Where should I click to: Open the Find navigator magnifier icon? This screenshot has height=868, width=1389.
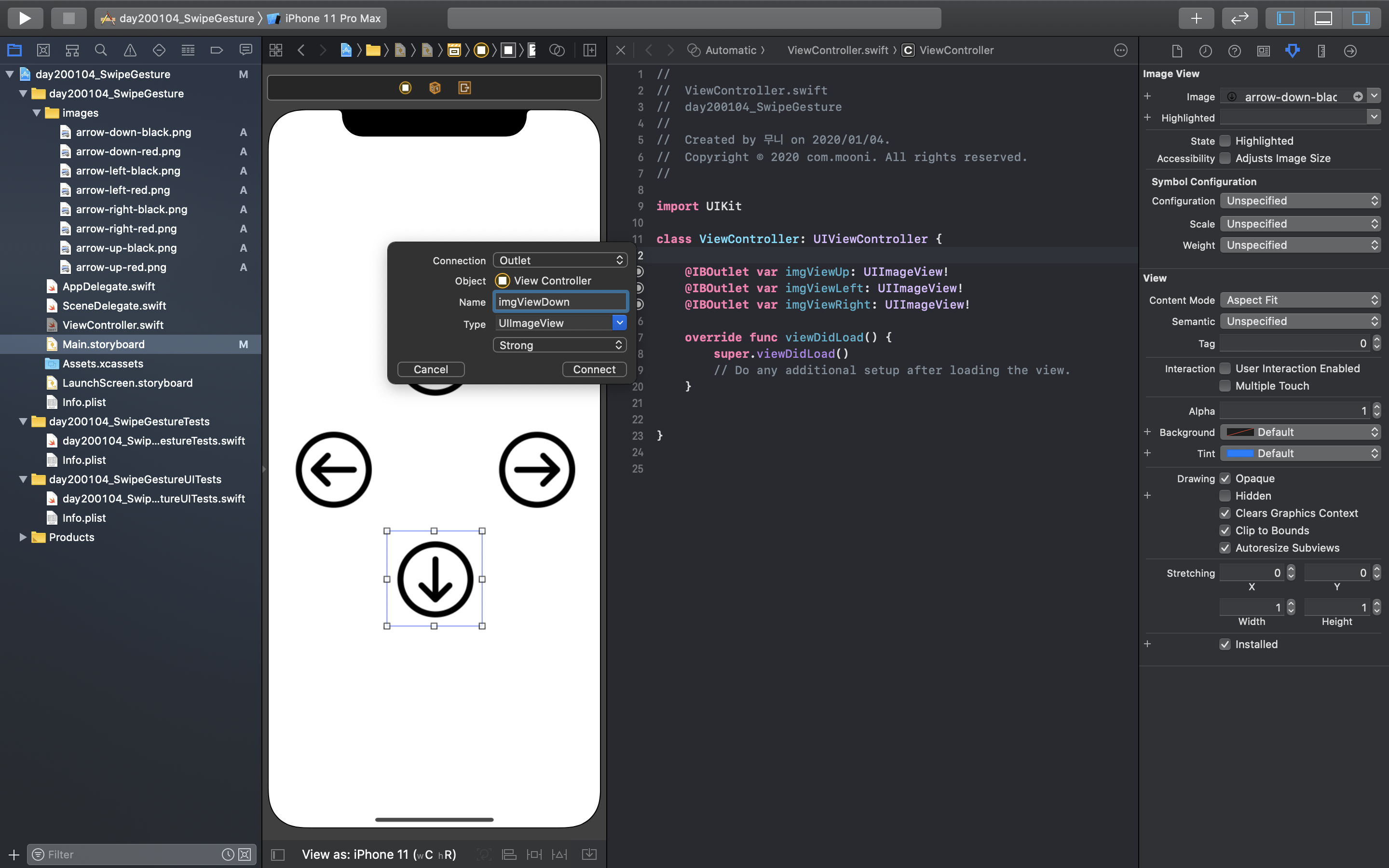[x=101, y=51]
